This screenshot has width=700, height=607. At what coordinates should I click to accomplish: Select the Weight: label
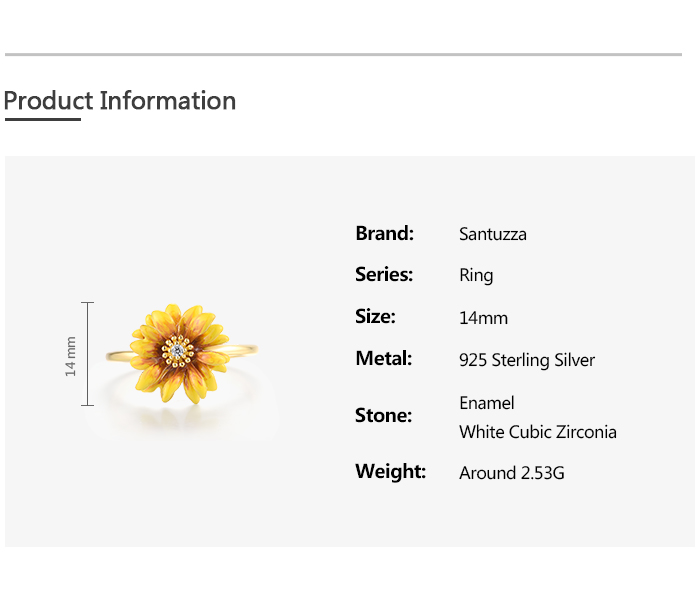click(x=390, y=471)
